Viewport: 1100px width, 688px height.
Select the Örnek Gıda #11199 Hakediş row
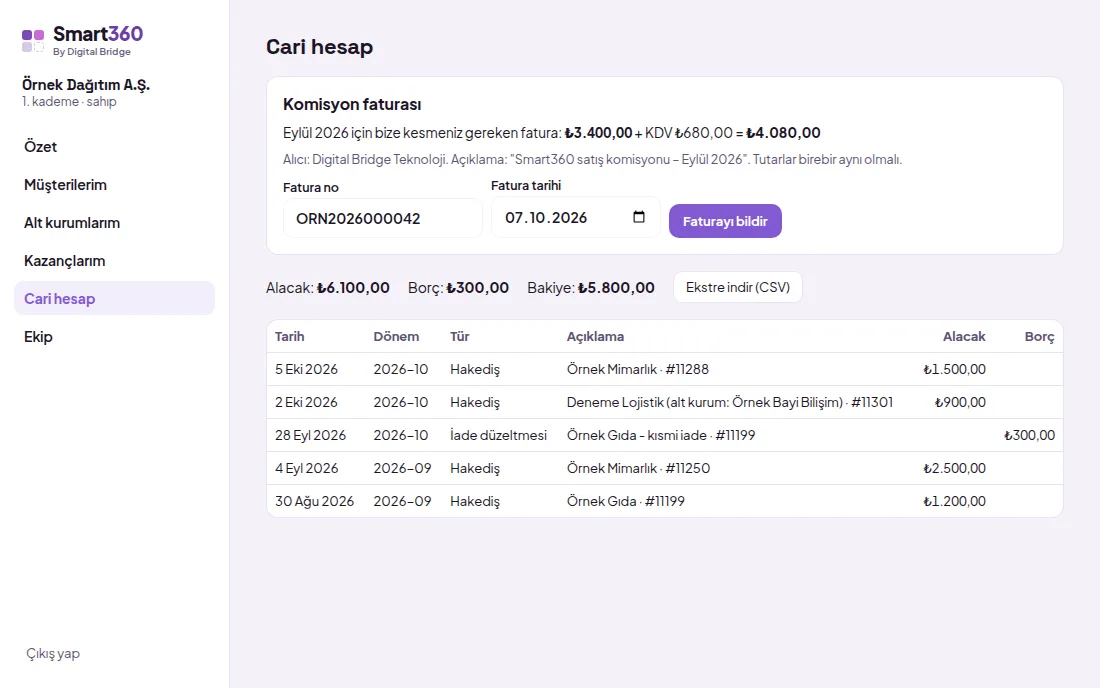(x=664, y=501)
